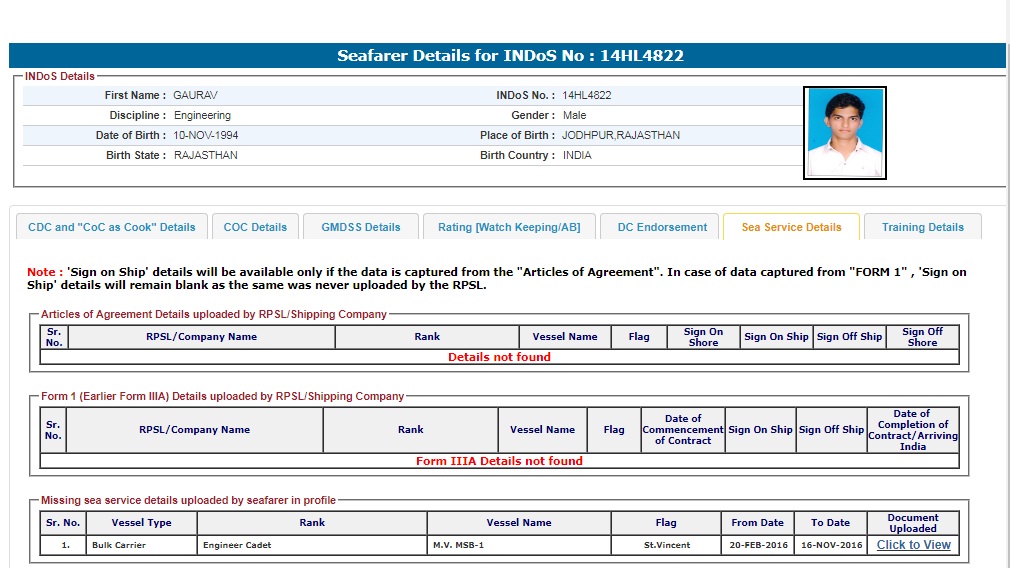Click the To Date cell 16-NOV-2016
This screenshot has width=1010, height=568.
(830, 546)
